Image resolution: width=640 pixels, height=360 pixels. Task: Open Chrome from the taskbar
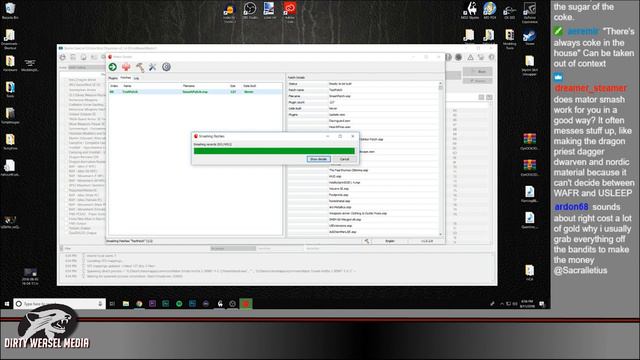coord(139,304)
